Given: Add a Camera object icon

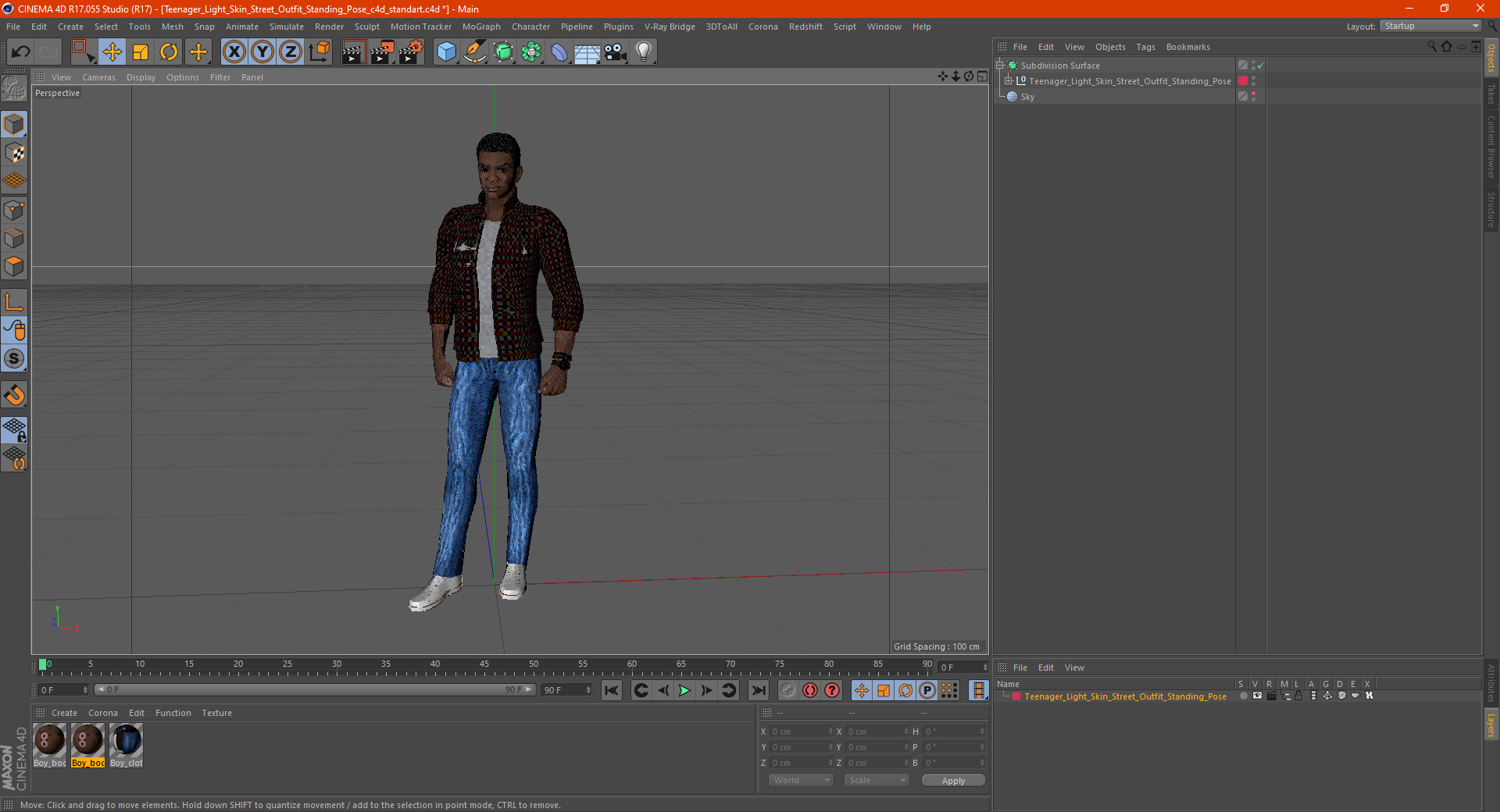Looking at the screenshot, I should tap(616, 52).
